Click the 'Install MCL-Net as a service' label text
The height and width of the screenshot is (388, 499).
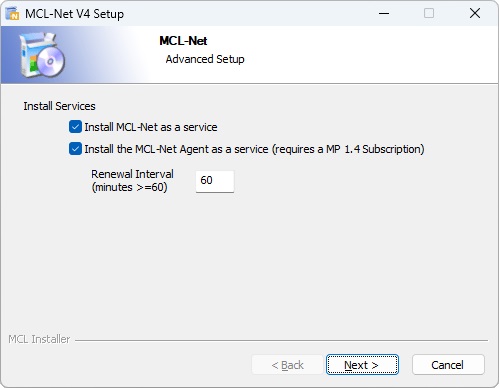click(151, 127)
